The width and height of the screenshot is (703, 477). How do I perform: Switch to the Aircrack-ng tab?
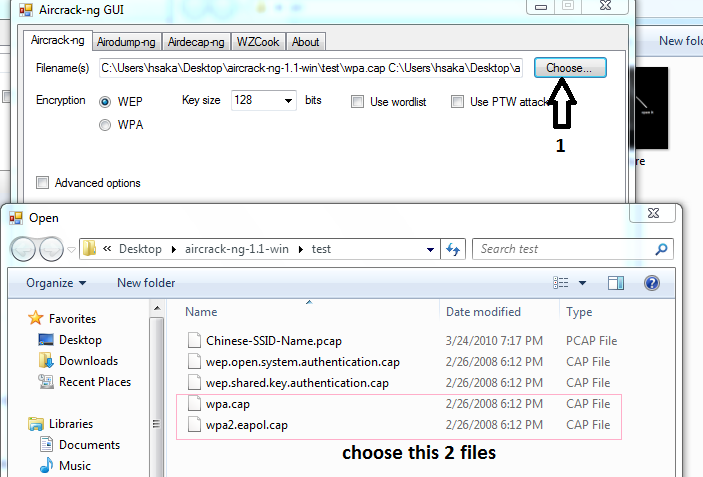pyautogui.click(x=57, y=40)
